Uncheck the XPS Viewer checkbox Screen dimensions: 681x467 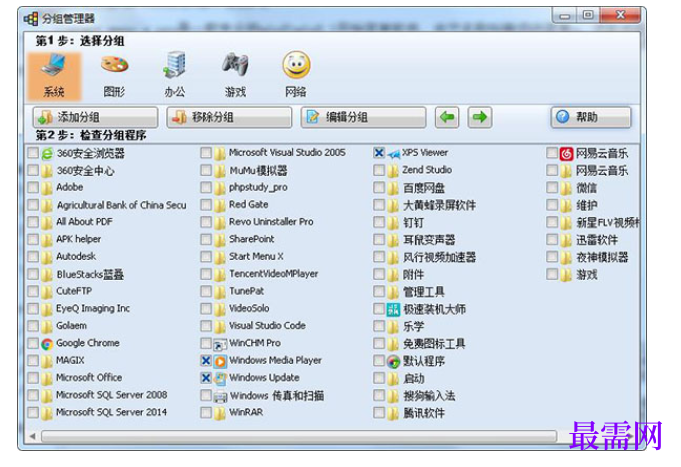pos(379,153)
